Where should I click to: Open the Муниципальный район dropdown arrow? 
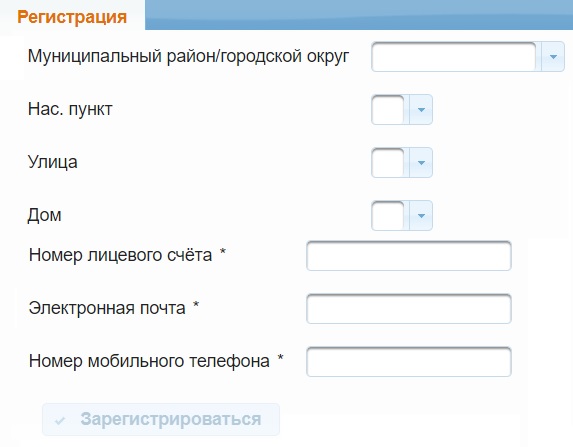(x=553, y=57)
